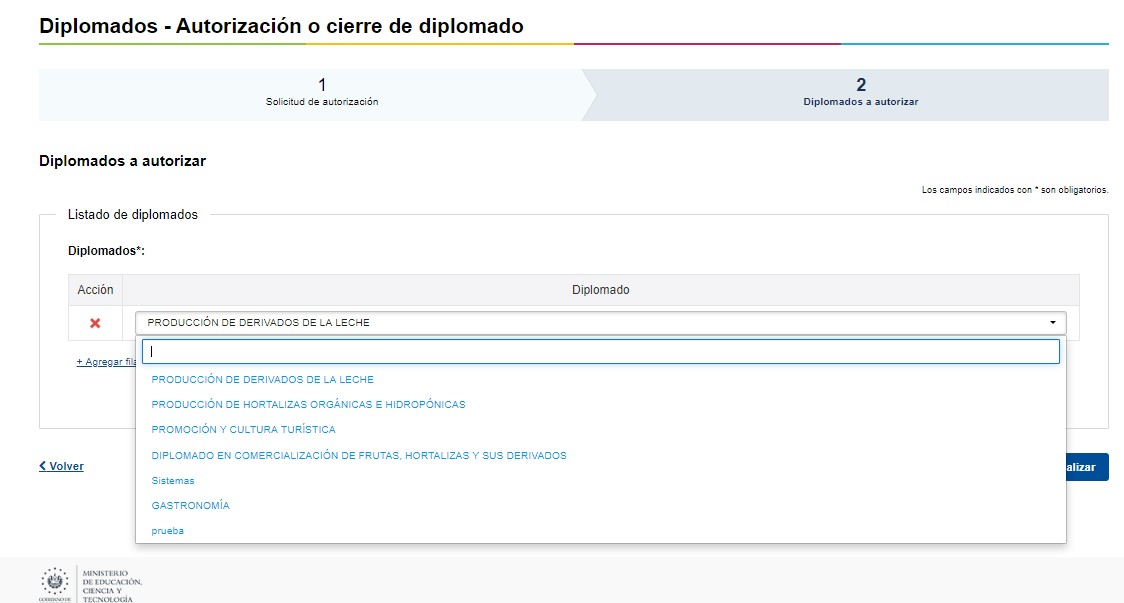Choose the Sistemas option
Viewport: 1124px width, 603px height.
point(173,481)
